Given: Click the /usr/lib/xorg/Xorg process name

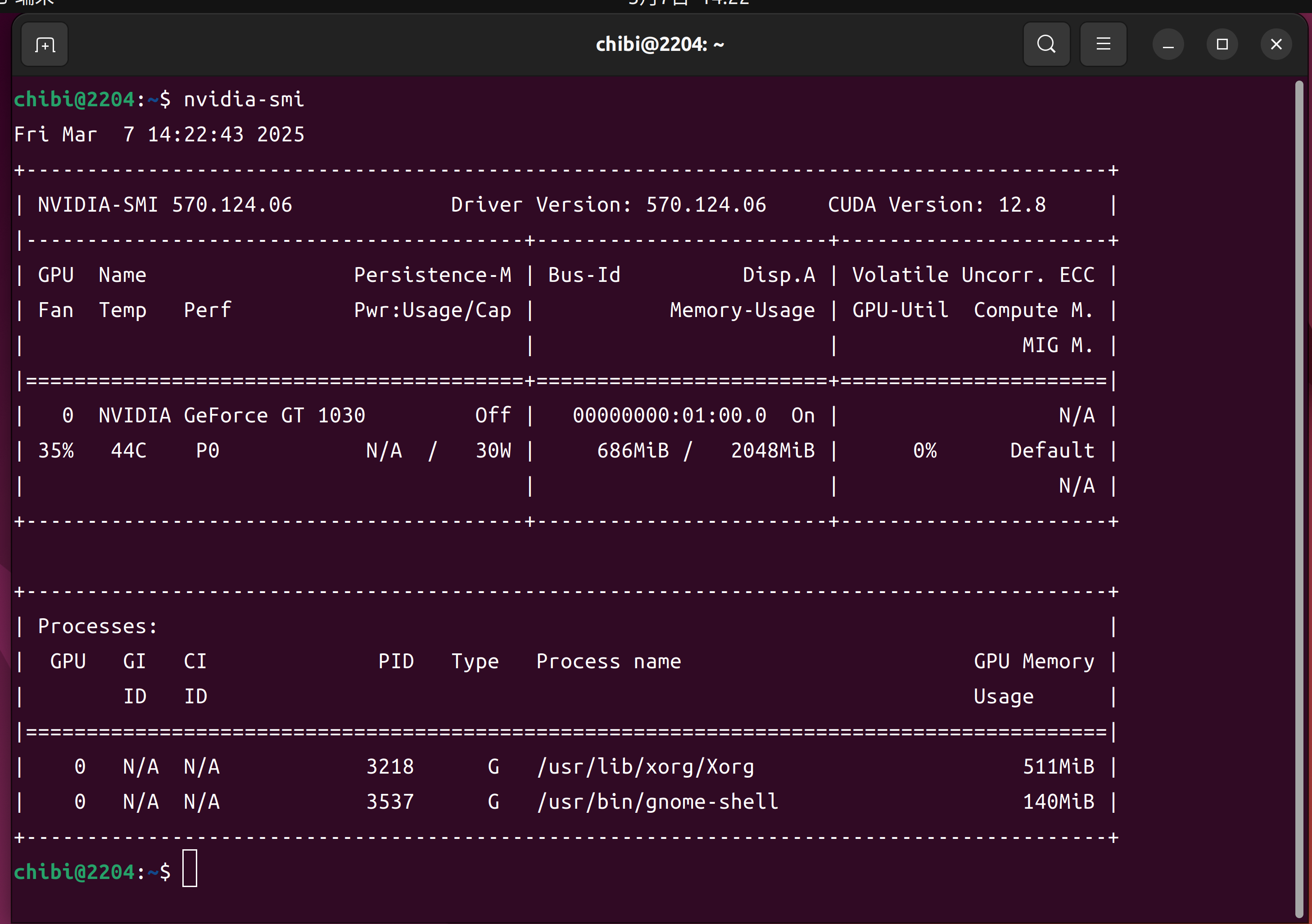Looking at the screenshot, I should [645, 767].
